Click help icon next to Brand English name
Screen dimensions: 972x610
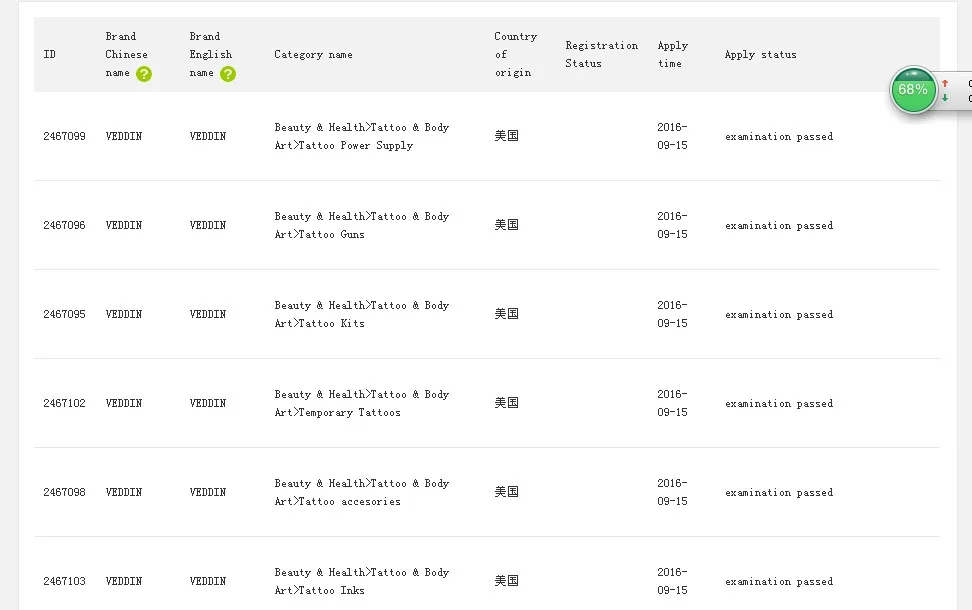[228, 74]
